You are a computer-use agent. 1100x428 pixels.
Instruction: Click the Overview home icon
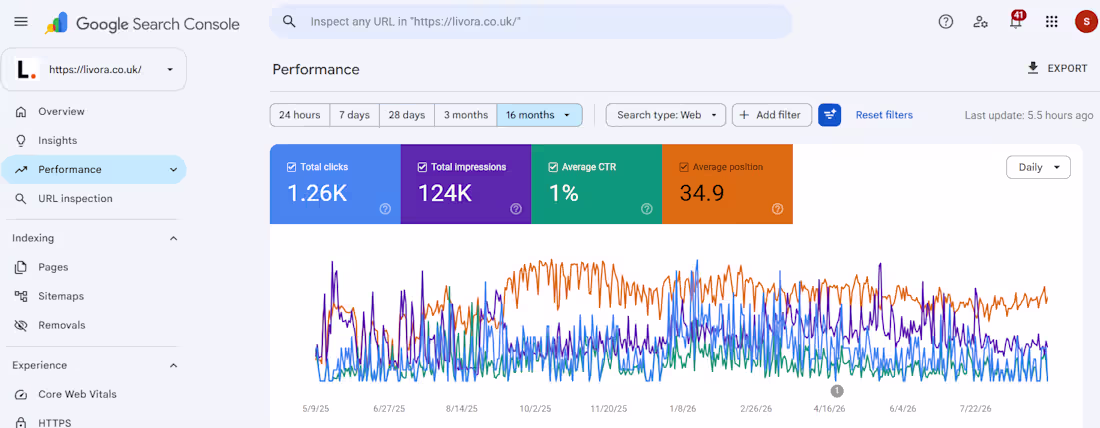[x=21, y=112]
